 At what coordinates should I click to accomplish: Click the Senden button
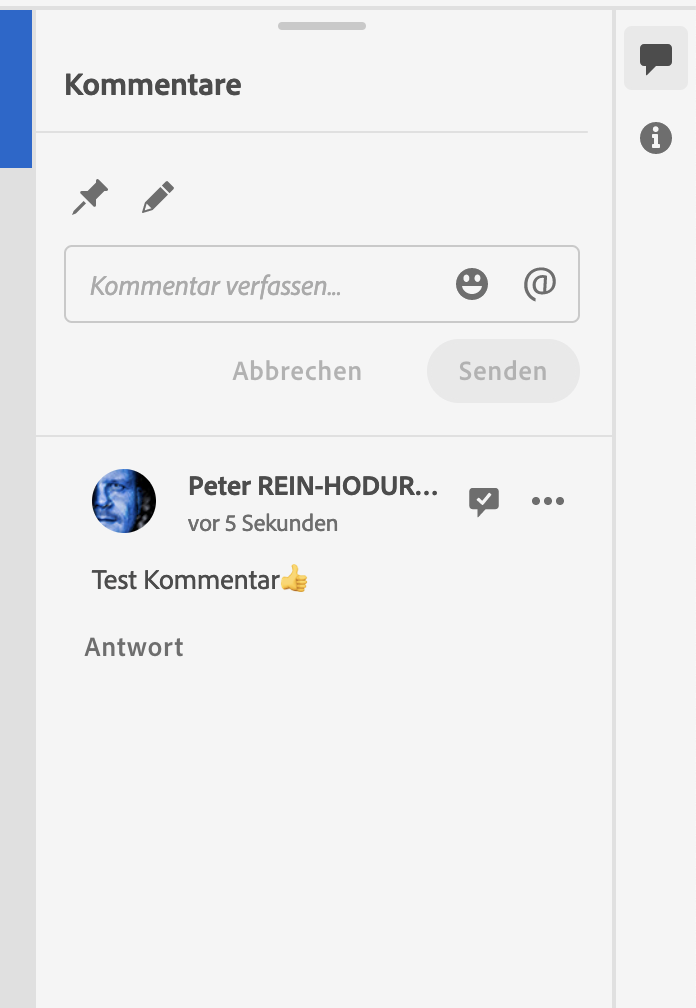coord(503,371)
